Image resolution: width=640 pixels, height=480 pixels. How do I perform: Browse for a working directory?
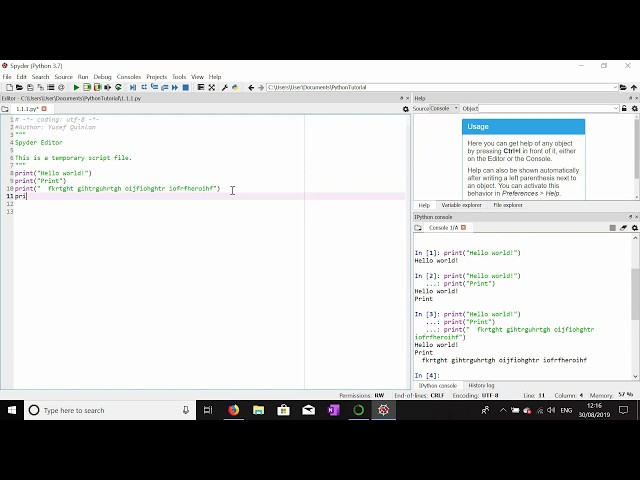623,87
